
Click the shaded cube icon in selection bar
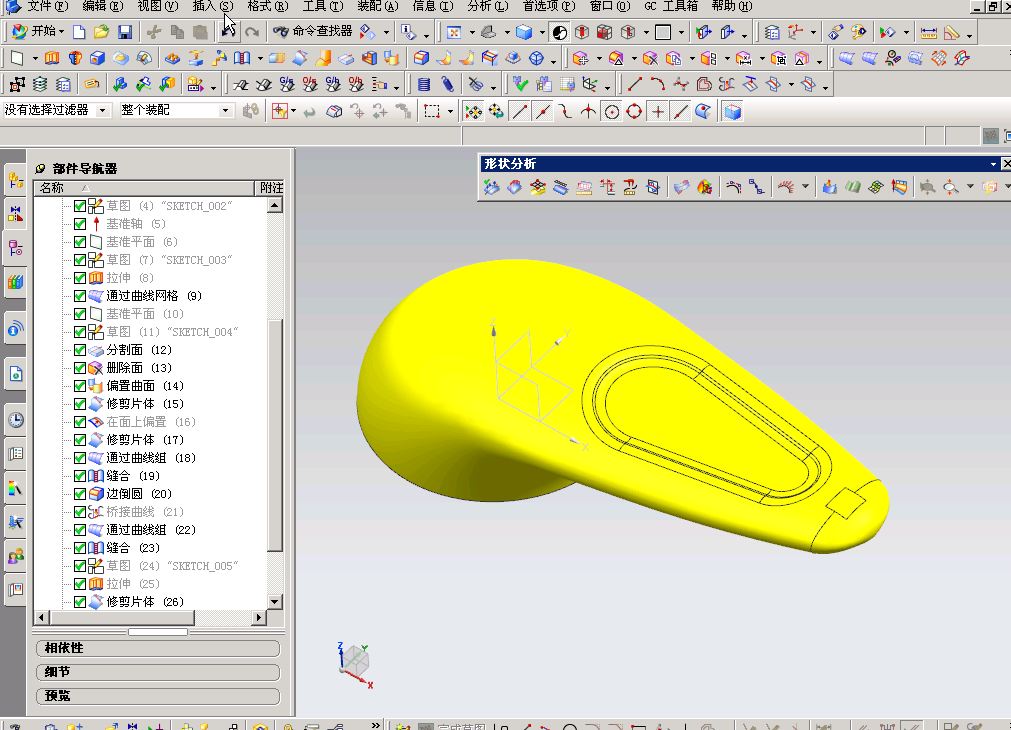click(x=732, y=112)
